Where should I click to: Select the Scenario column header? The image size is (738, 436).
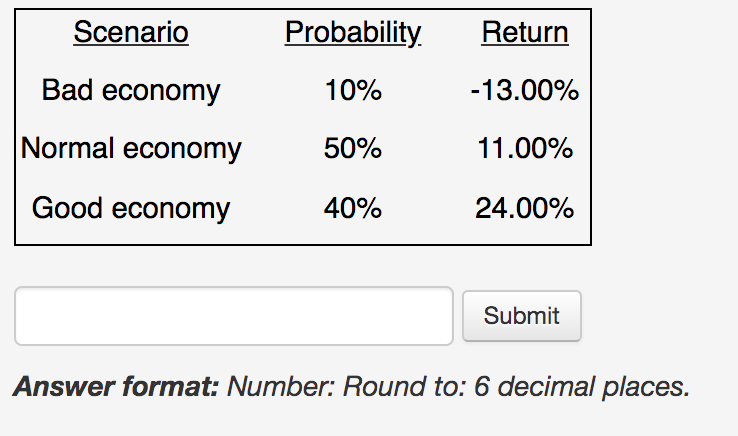click(x=131, y=32)
